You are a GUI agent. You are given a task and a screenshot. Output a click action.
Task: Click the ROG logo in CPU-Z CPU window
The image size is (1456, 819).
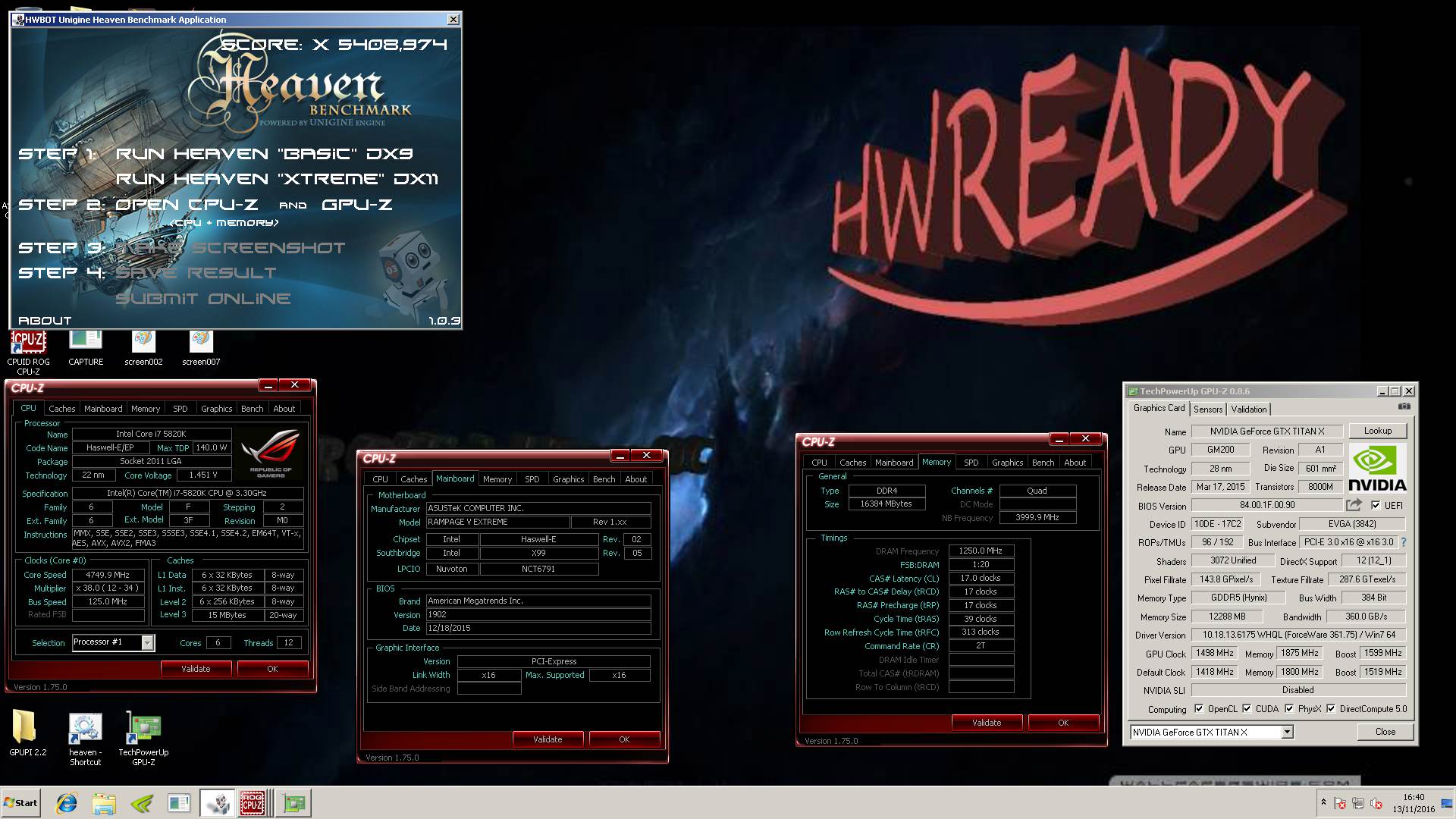pyautogui.click(x=271, y=453)
